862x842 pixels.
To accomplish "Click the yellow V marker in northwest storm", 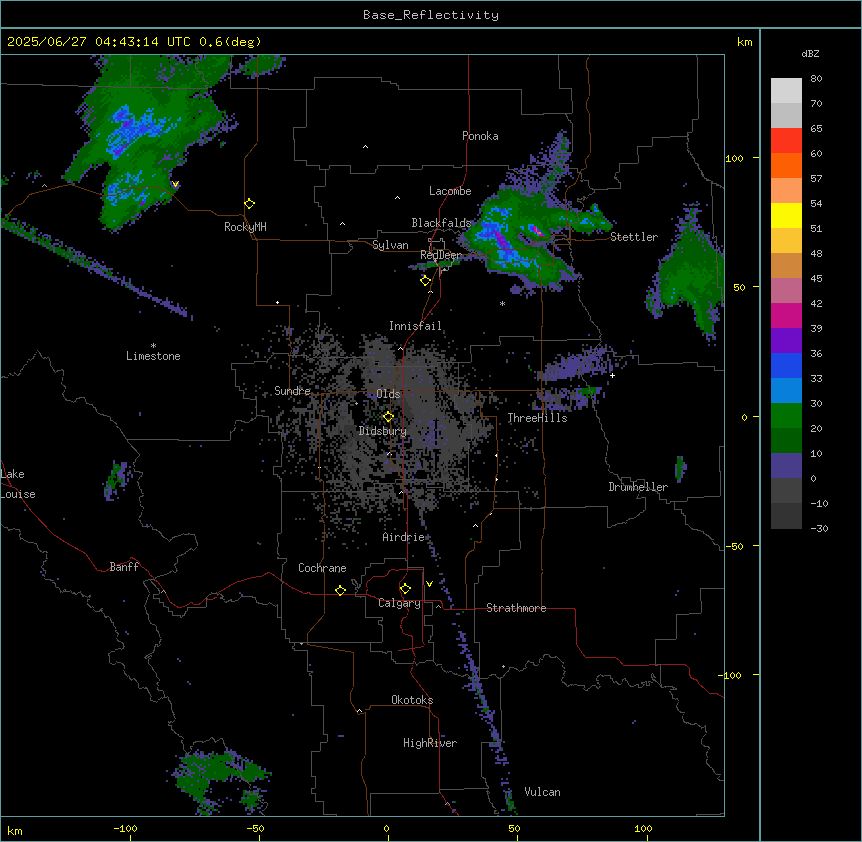I will tap(175, 184).
